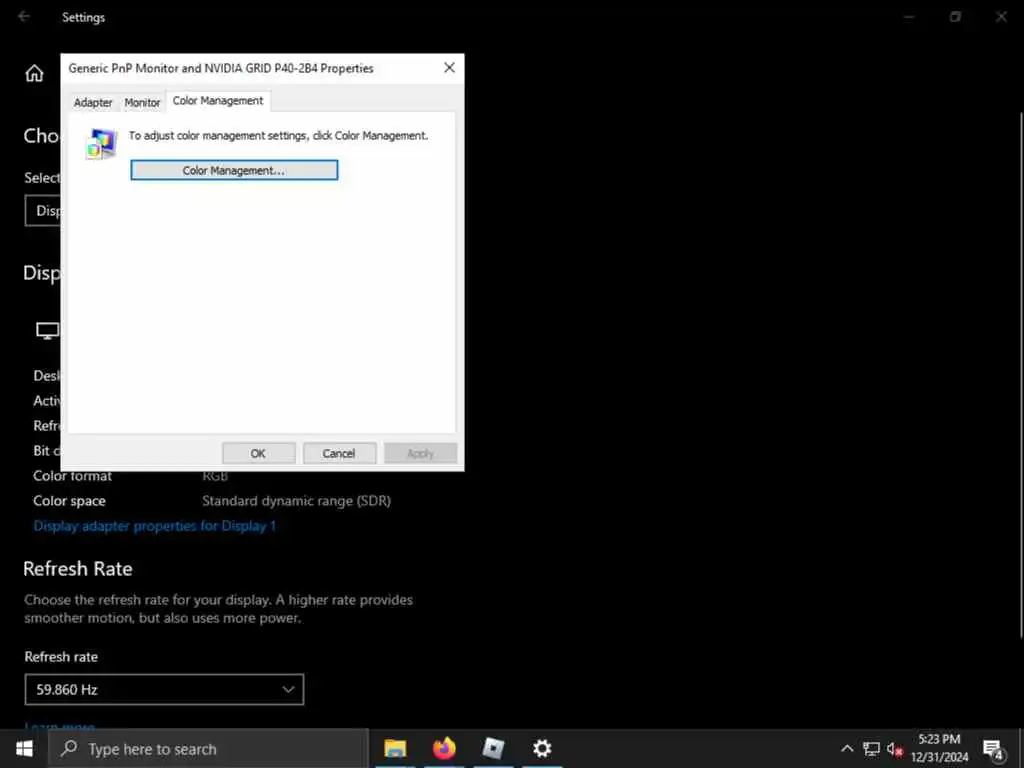Click the refresh rate dropdown chevron

click(x=288, y=690)
